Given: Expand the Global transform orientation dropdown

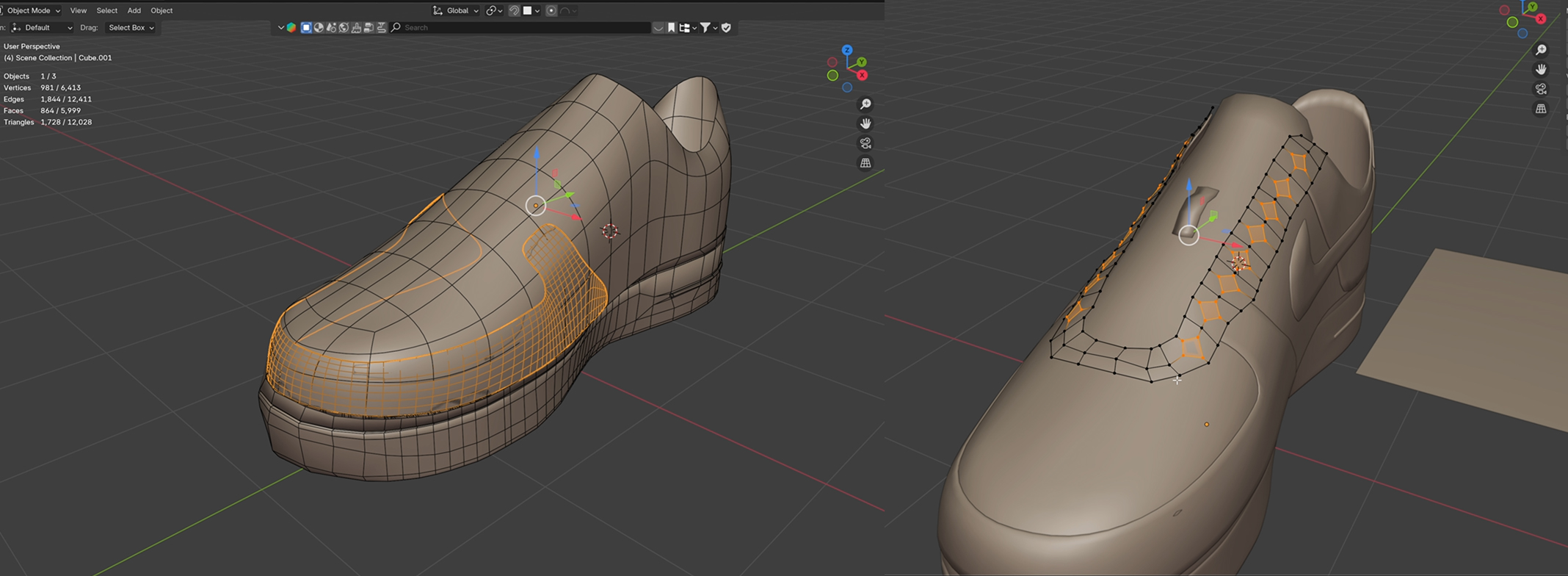Looking at the screenshot, I should click(457, 10).
